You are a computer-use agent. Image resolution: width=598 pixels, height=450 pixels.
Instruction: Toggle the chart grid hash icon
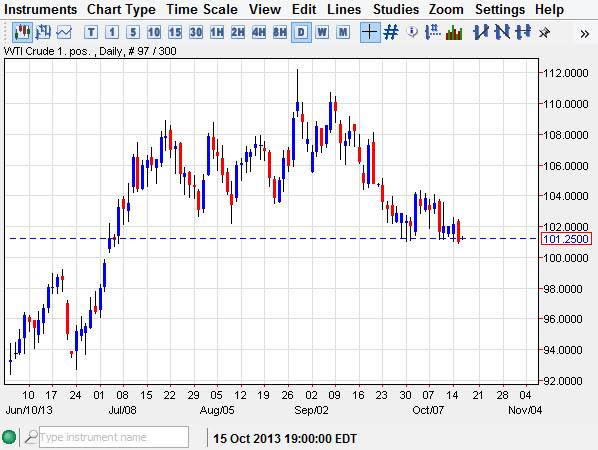click(391, 32)
